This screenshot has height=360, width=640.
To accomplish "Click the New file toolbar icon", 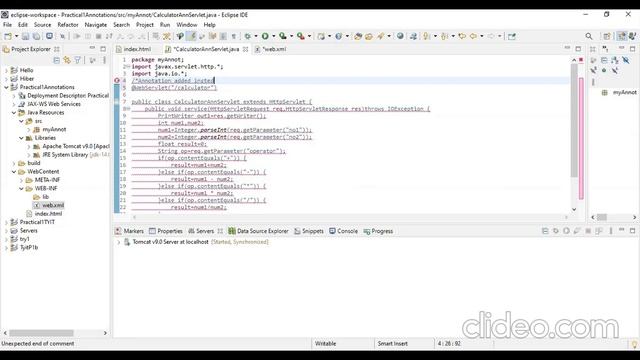I will click(x=8, y=36).
